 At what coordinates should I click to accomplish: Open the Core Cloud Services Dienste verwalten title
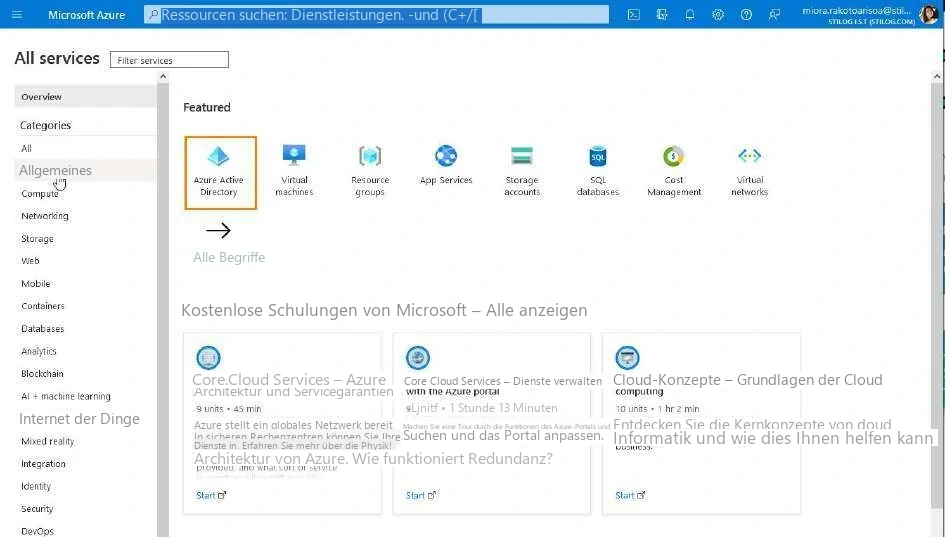click(x=503, y=386)
